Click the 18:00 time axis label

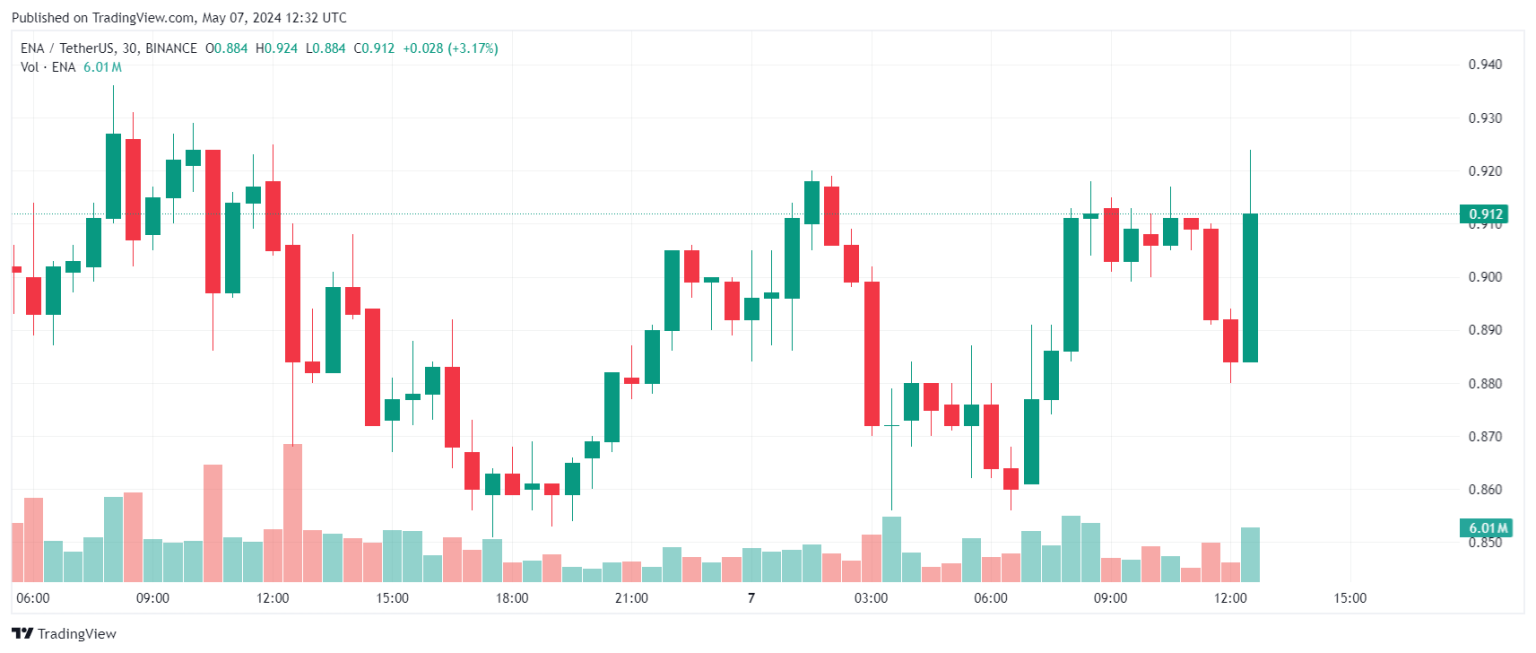coord(512,598)
